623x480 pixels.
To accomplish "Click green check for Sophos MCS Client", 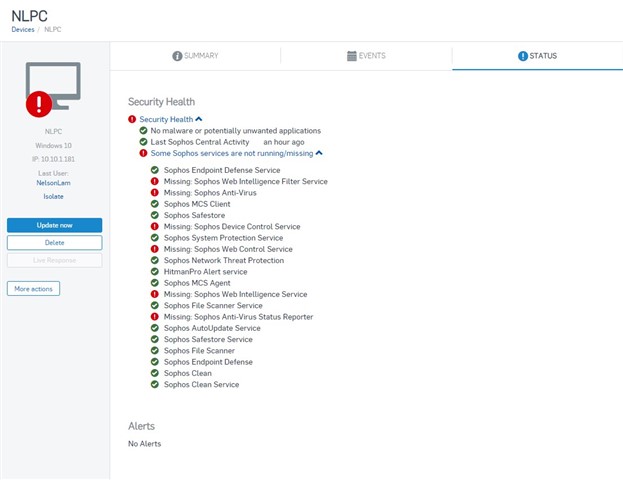I will (155, 204).
